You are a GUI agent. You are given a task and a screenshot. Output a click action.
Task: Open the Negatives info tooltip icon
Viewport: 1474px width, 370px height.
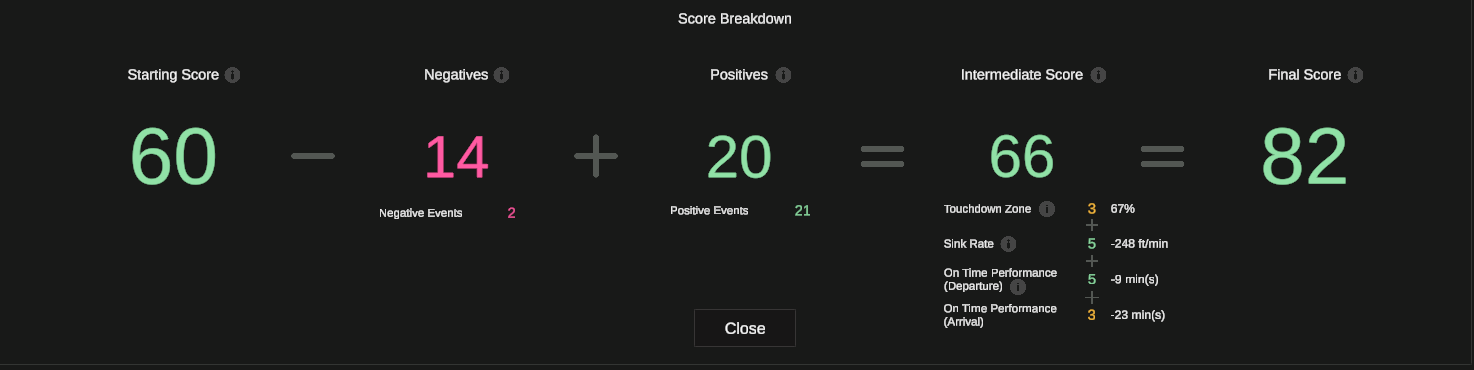tap(501, 75)
